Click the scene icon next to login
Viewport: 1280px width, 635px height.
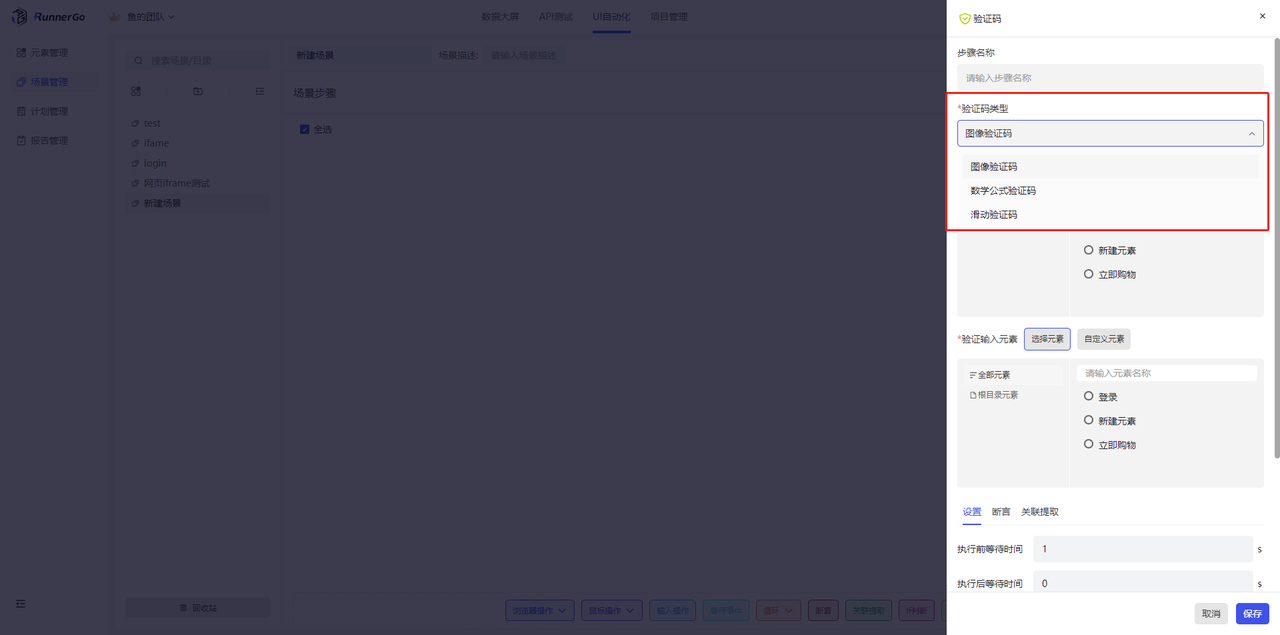[135, 163]
